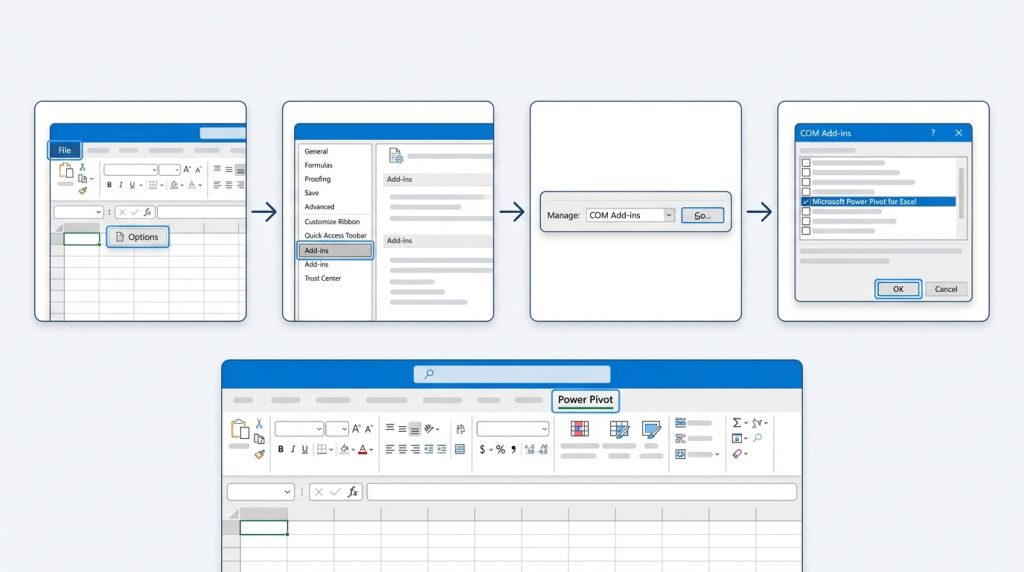Click Find magnifier icon in bottom ribbon
The width and height of the screenshot is (1024, 572).
coord(758,438)
